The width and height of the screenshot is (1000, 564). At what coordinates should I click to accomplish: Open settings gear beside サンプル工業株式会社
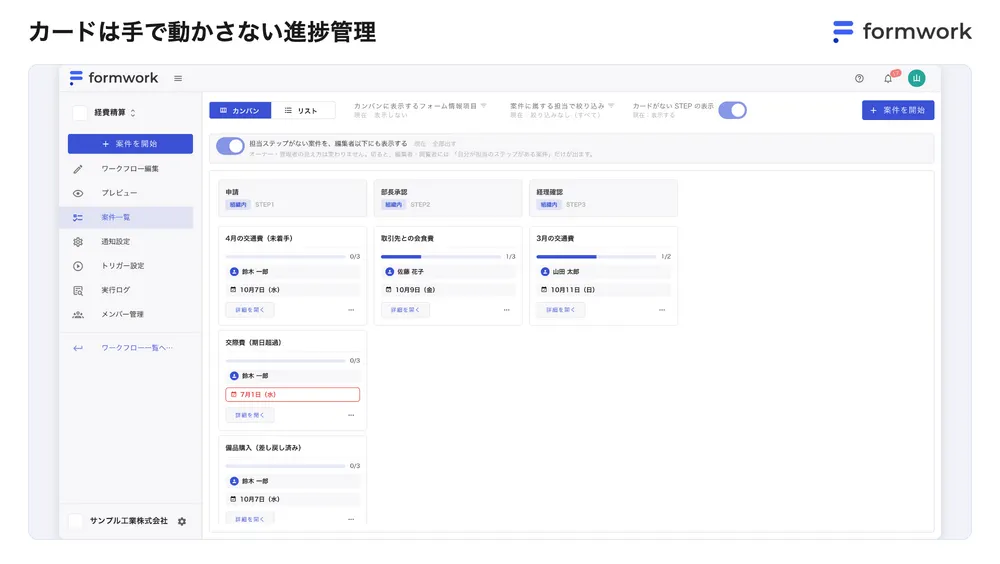[x=182, y=521]
